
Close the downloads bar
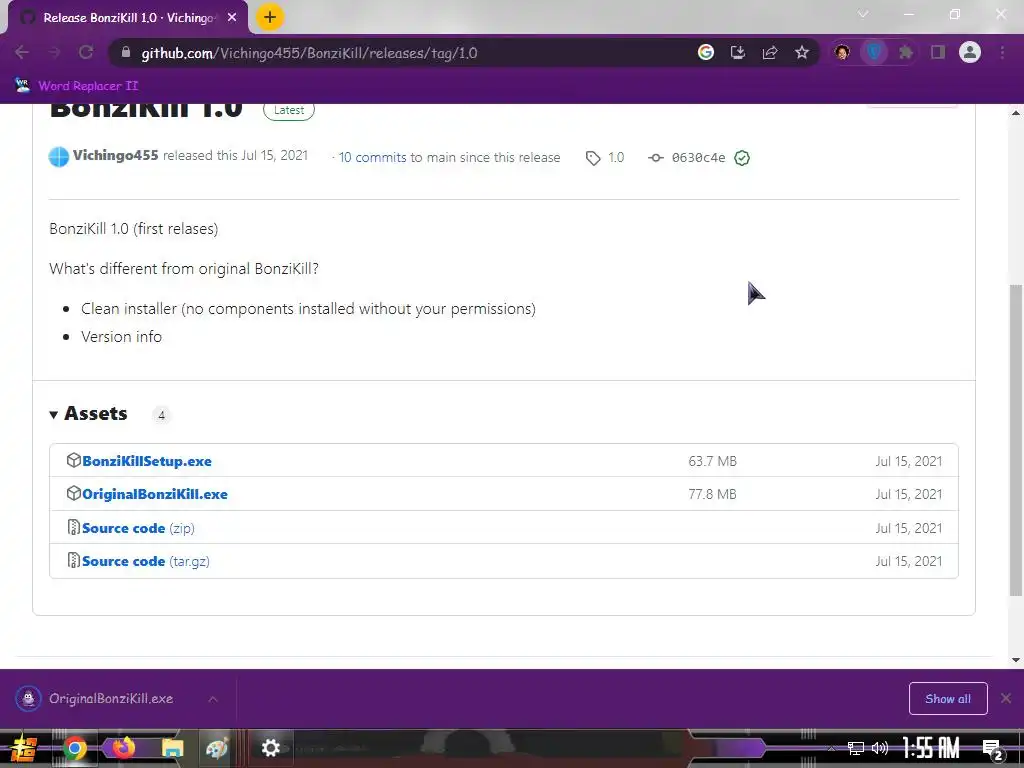(x=1006, y=699)
